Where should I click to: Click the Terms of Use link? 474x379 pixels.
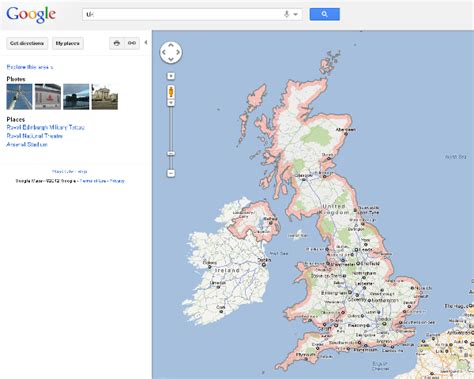(x=93, y=181)
